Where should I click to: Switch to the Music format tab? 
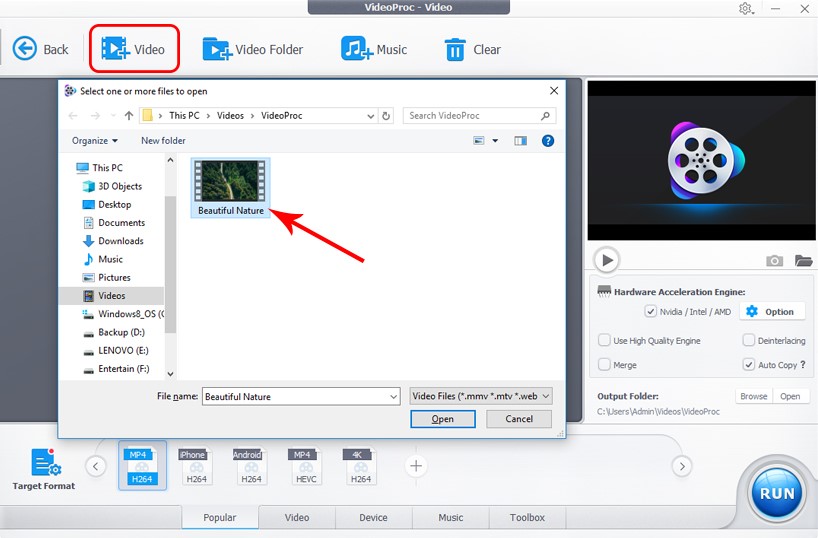click(451, 517)
